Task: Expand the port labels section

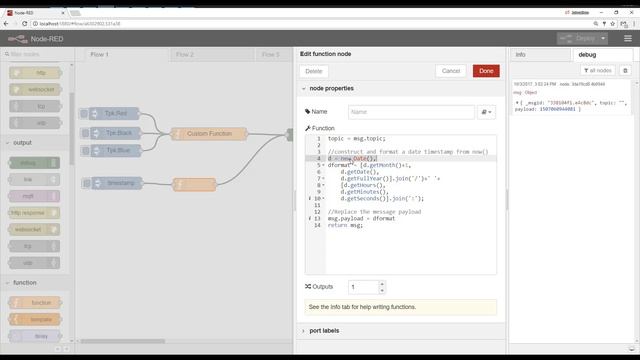Action: 320,331
